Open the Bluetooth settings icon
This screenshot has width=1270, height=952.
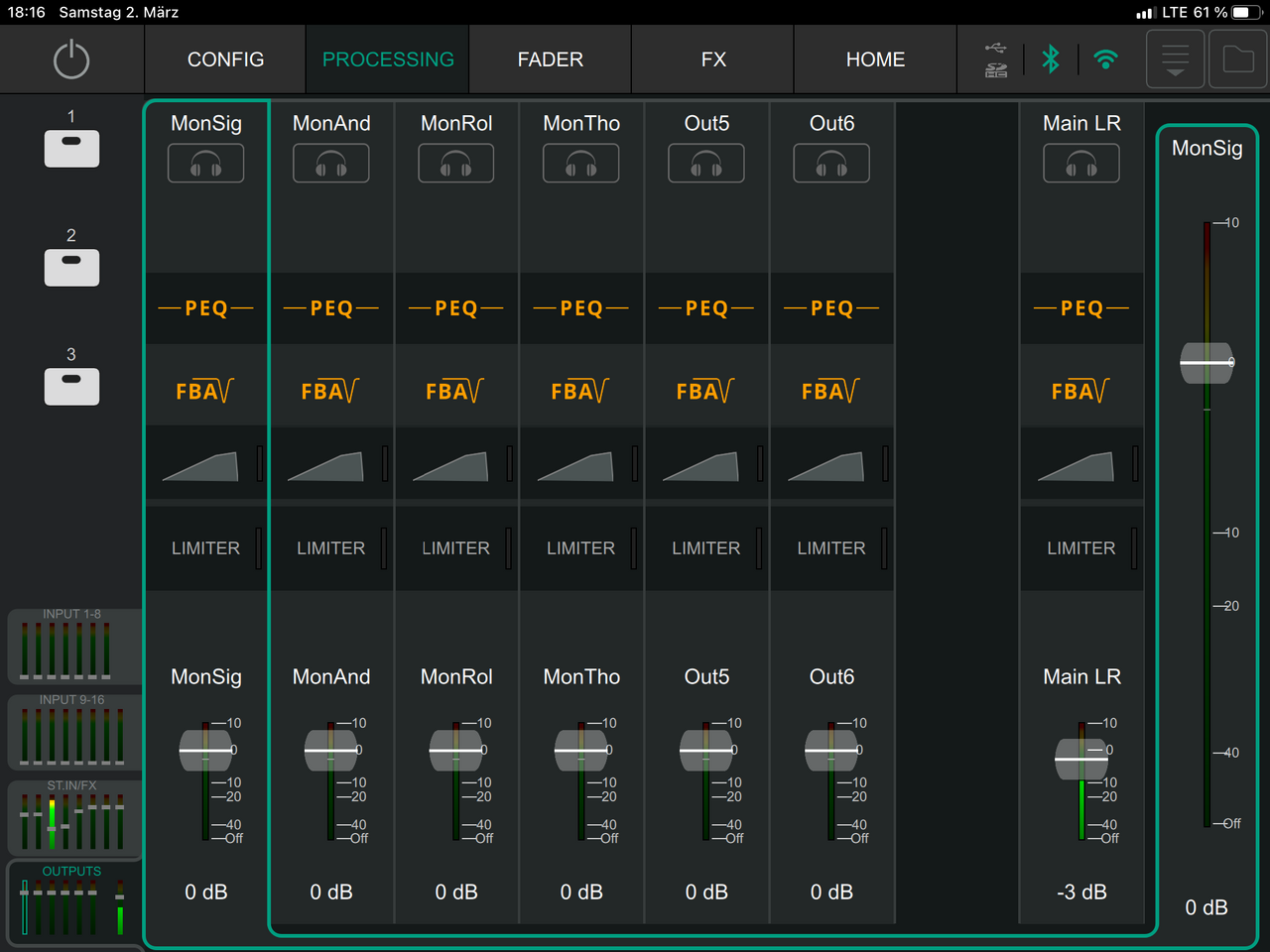(1051, 59)
